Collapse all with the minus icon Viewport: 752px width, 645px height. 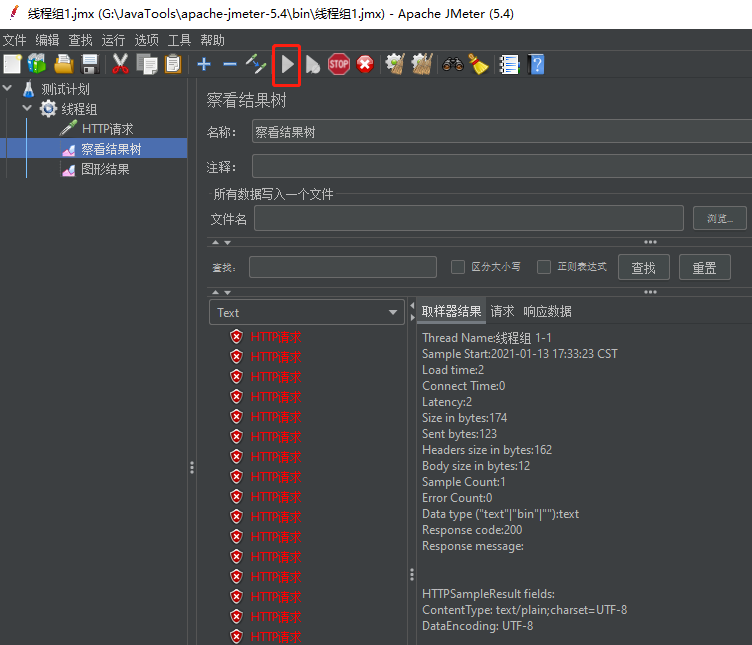point(230,64)
